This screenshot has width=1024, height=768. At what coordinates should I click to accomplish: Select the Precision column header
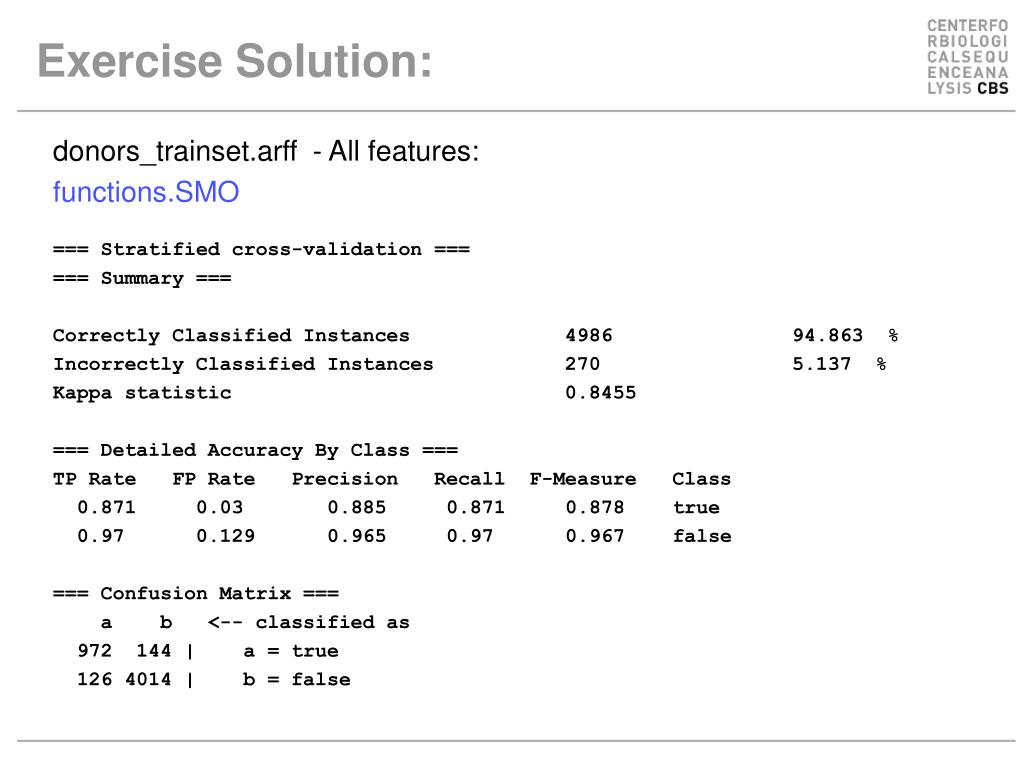click(x=345, y=479)
